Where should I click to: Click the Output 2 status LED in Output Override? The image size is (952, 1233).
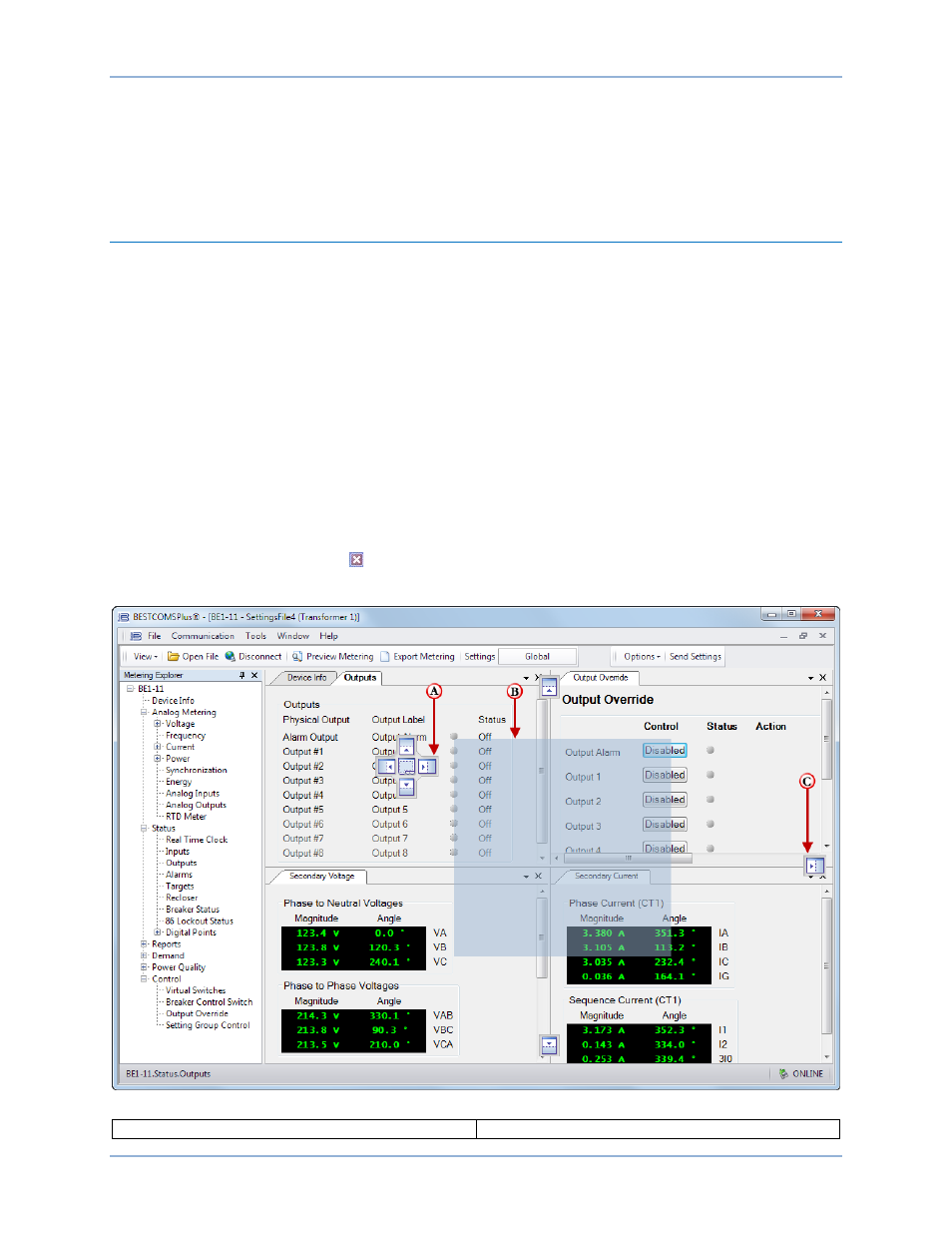711,800
